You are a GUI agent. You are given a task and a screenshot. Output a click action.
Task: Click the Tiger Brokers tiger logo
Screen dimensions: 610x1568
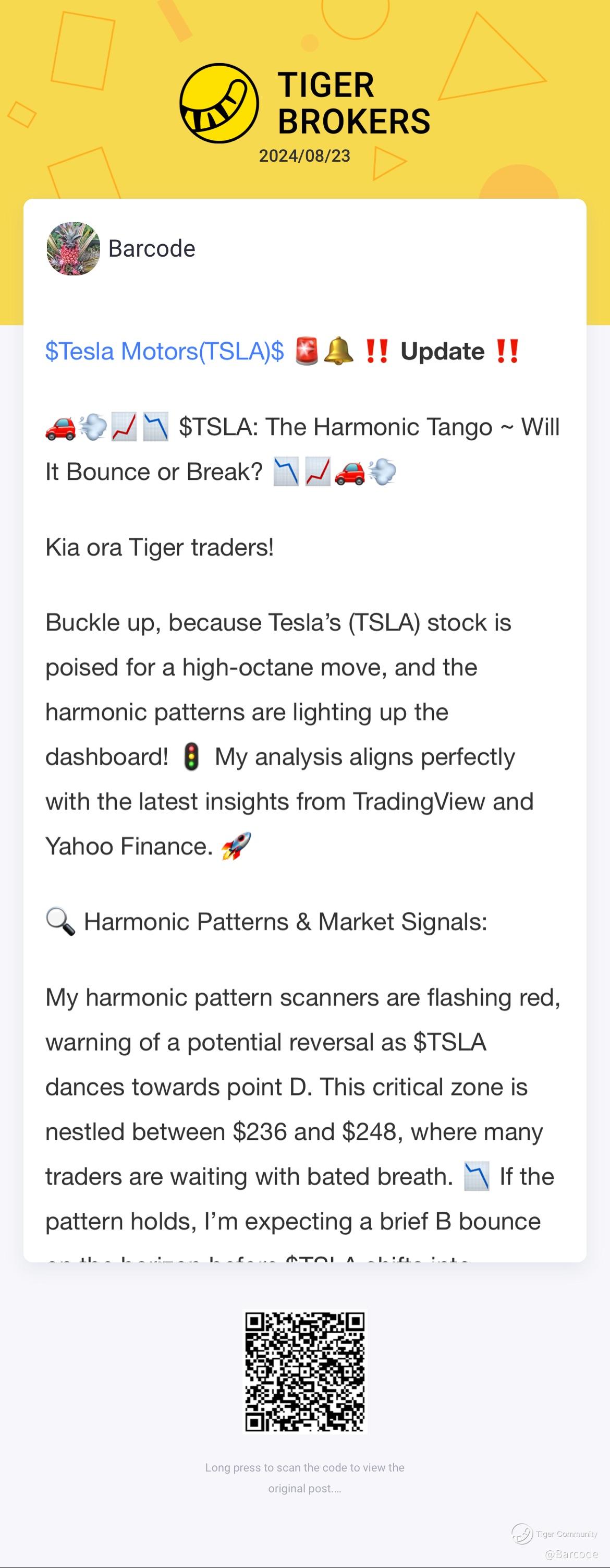click(x=219, y=103)
